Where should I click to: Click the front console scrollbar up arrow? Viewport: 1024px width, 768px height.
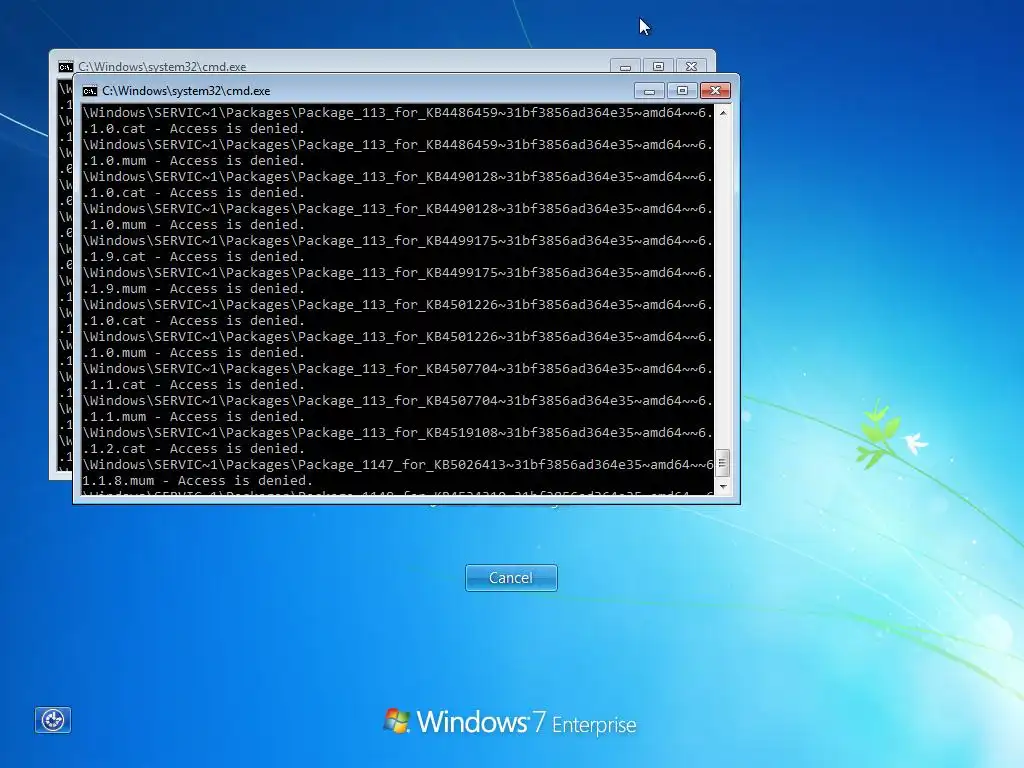point(723,113)
